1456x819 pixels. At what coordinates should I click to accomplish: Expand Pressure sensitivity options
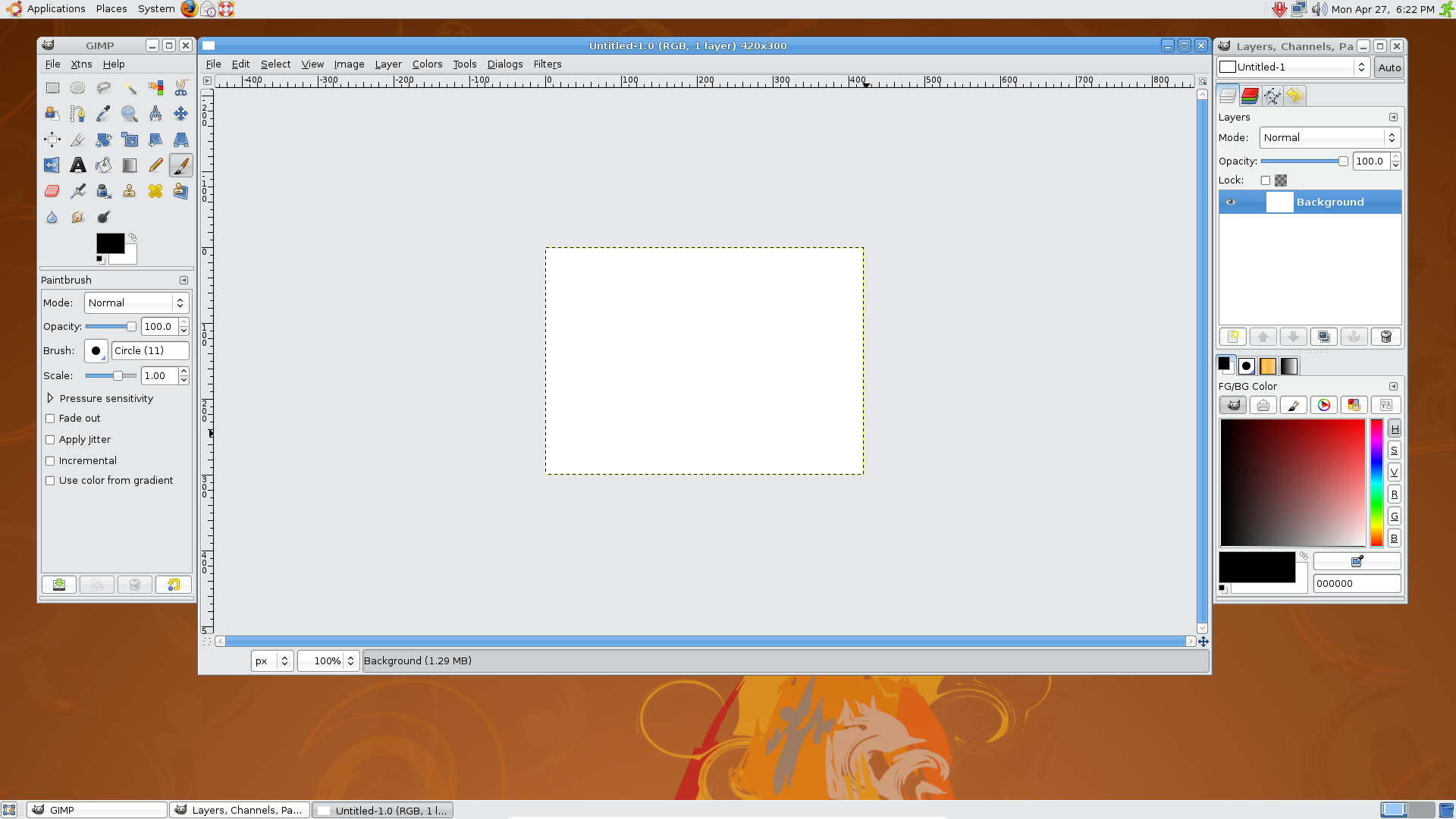point(50,398)
